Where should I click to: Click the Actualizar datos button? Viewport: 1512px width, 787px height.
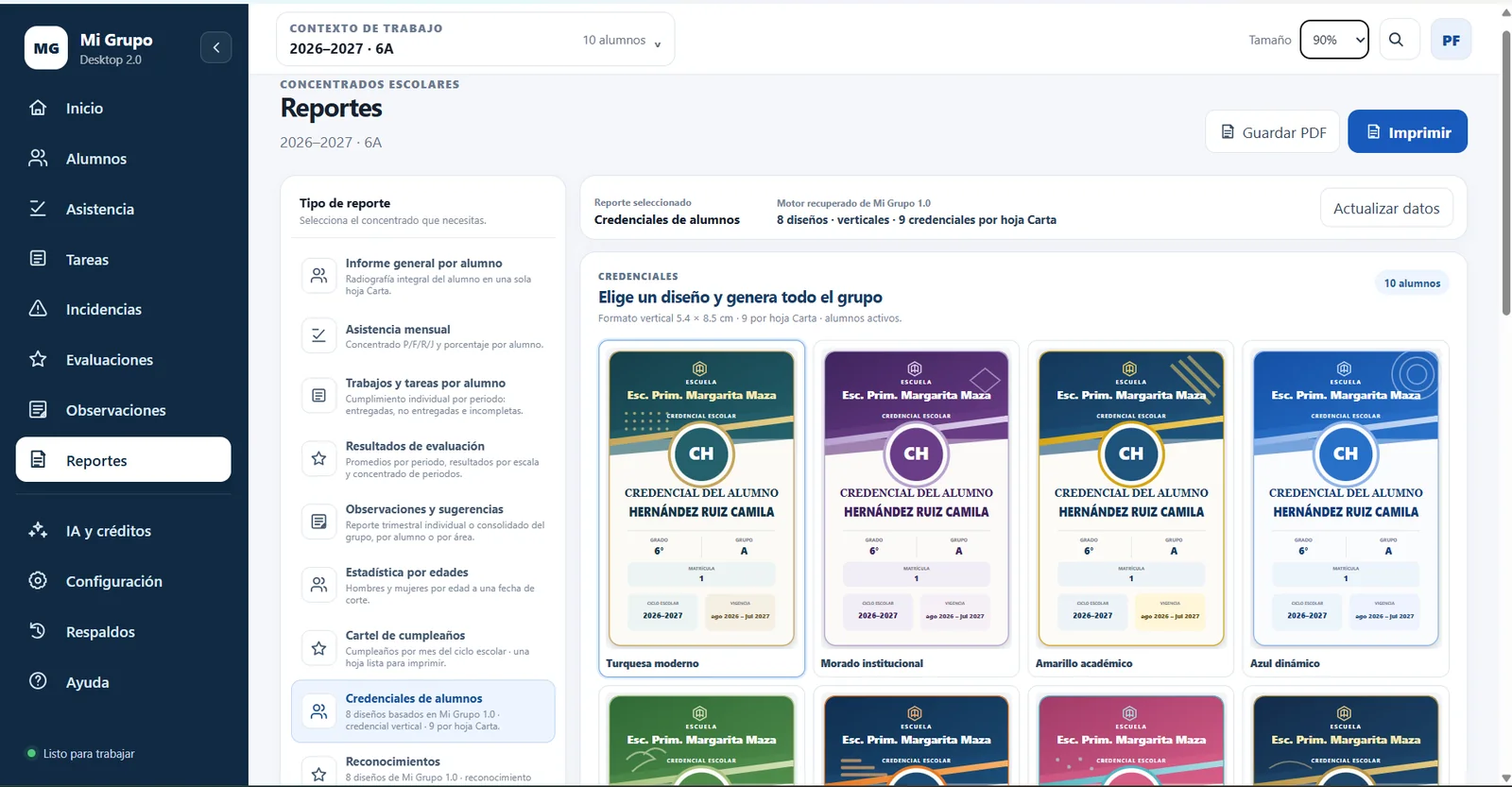(1386, 208)
